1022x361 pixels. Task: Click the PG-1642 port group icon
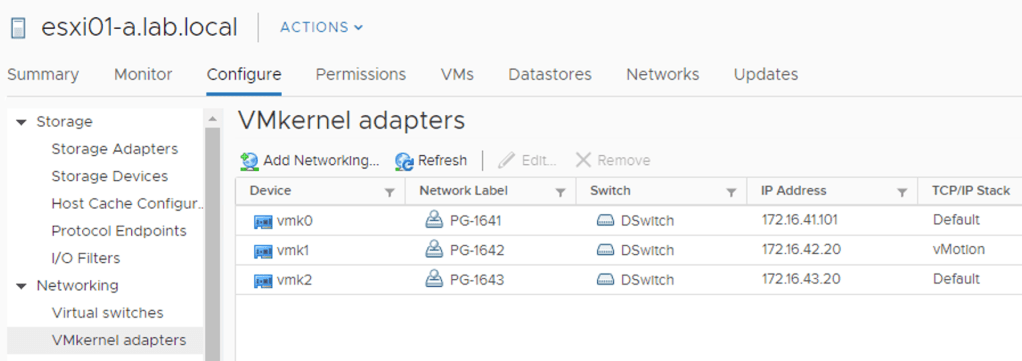click(434, 249)
